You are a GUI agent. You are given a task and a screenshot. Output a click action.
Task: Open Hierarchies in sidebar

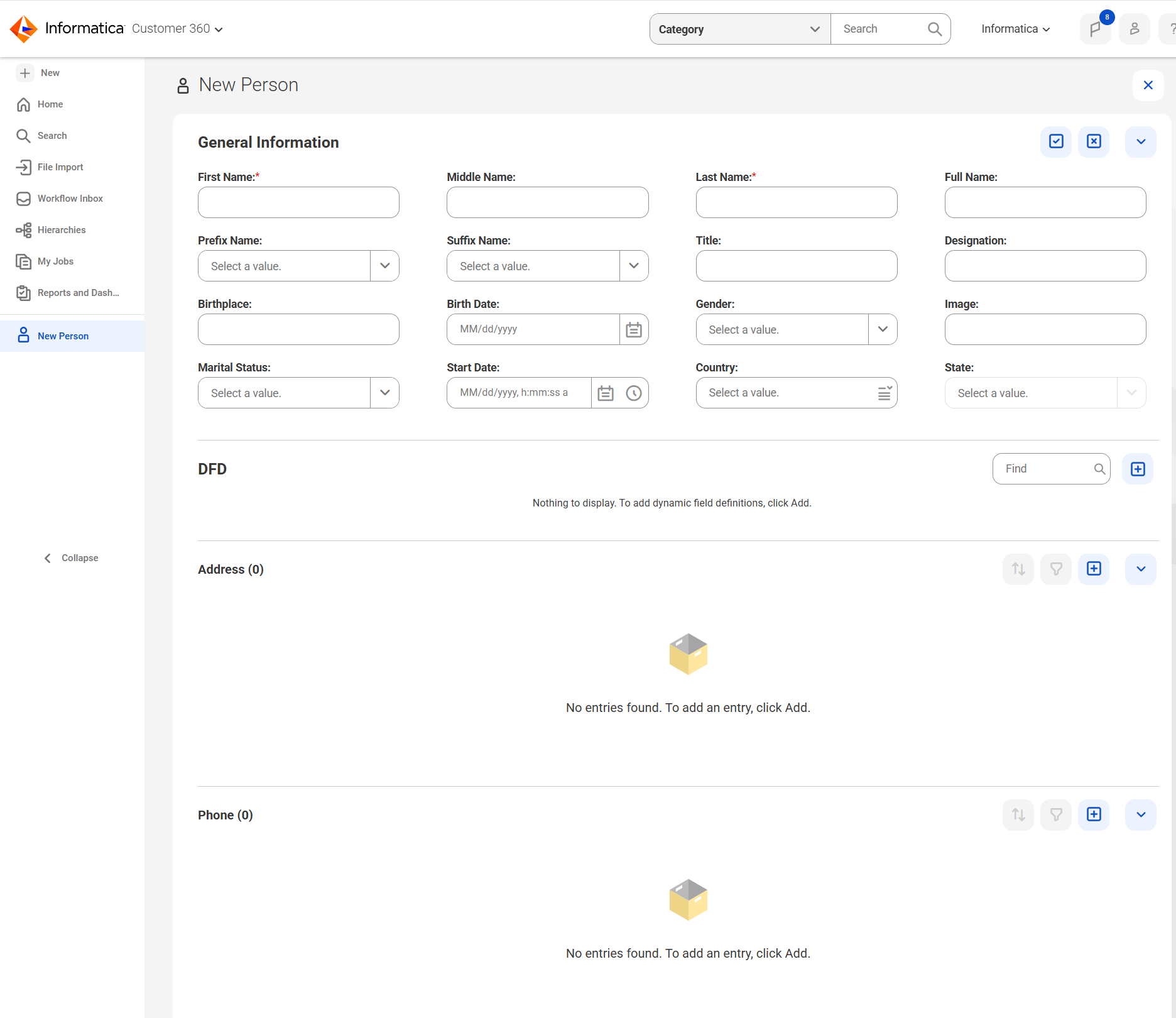point(72,230)
